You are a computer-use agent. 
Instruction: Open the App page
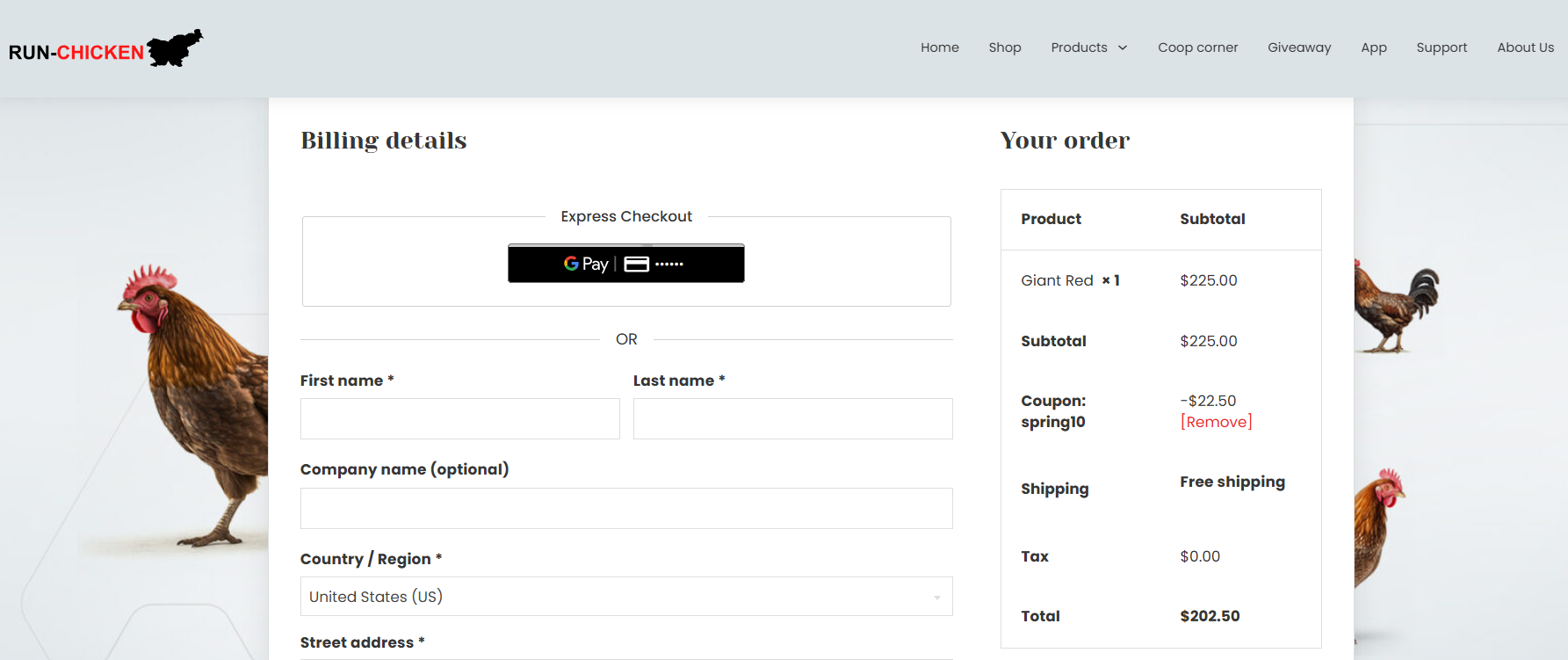tap(1374, 47)
